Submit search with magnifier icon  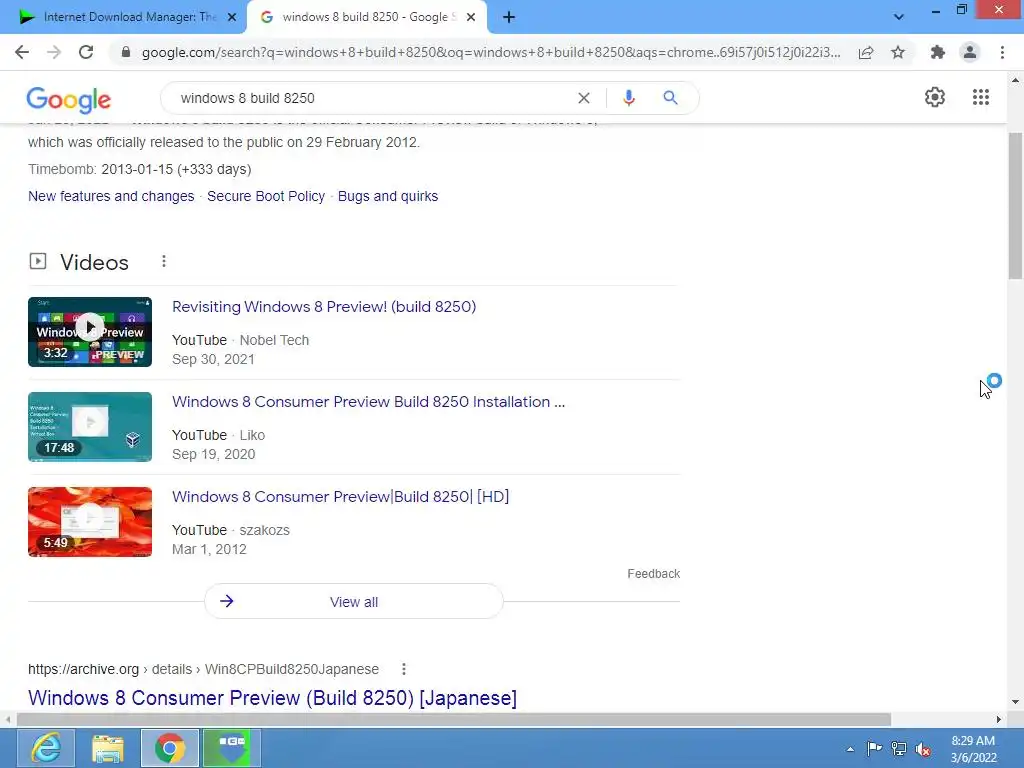click(x=670, y=98)
